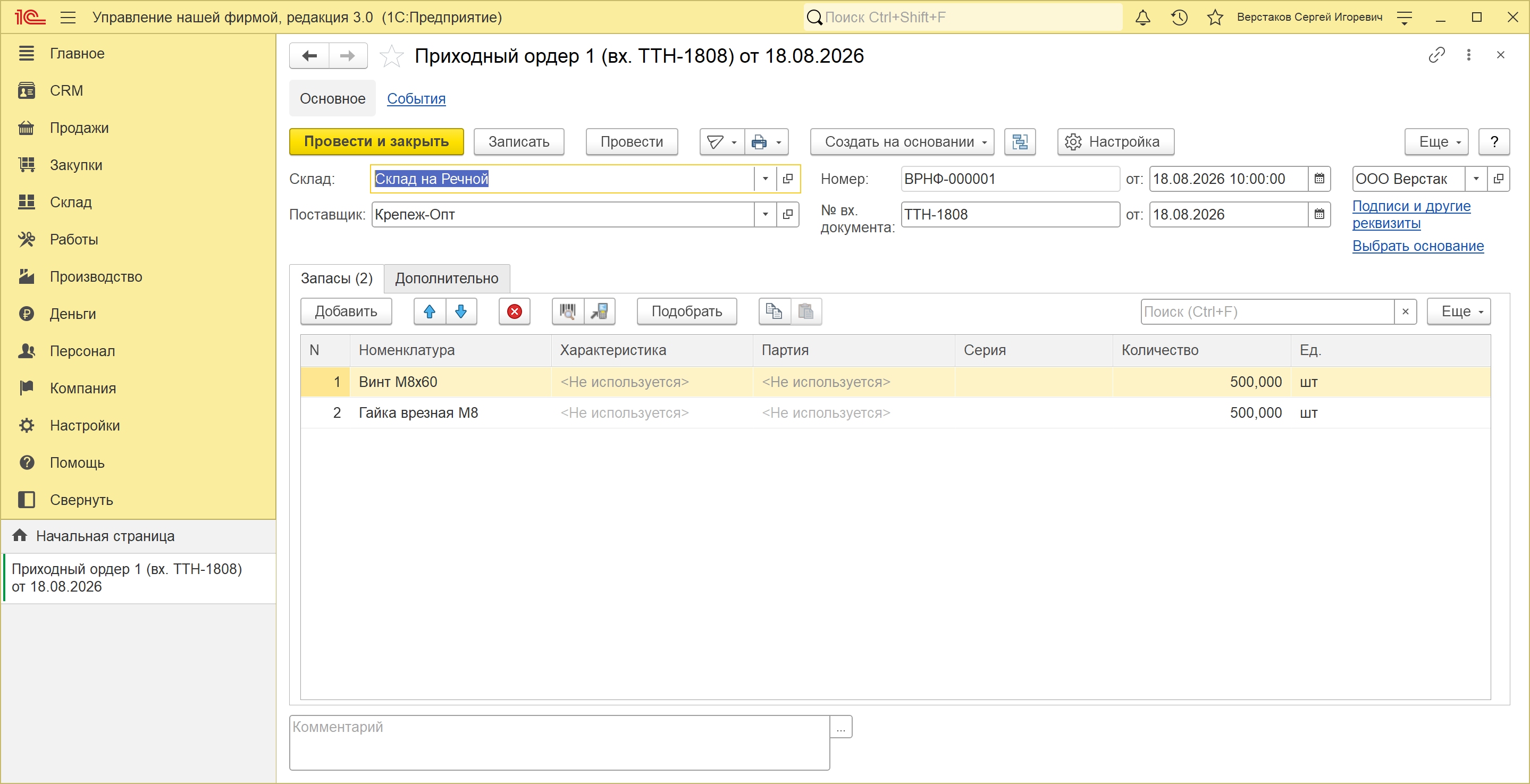Delete selected row red cross
The image size is (1530, 784).
515,311
